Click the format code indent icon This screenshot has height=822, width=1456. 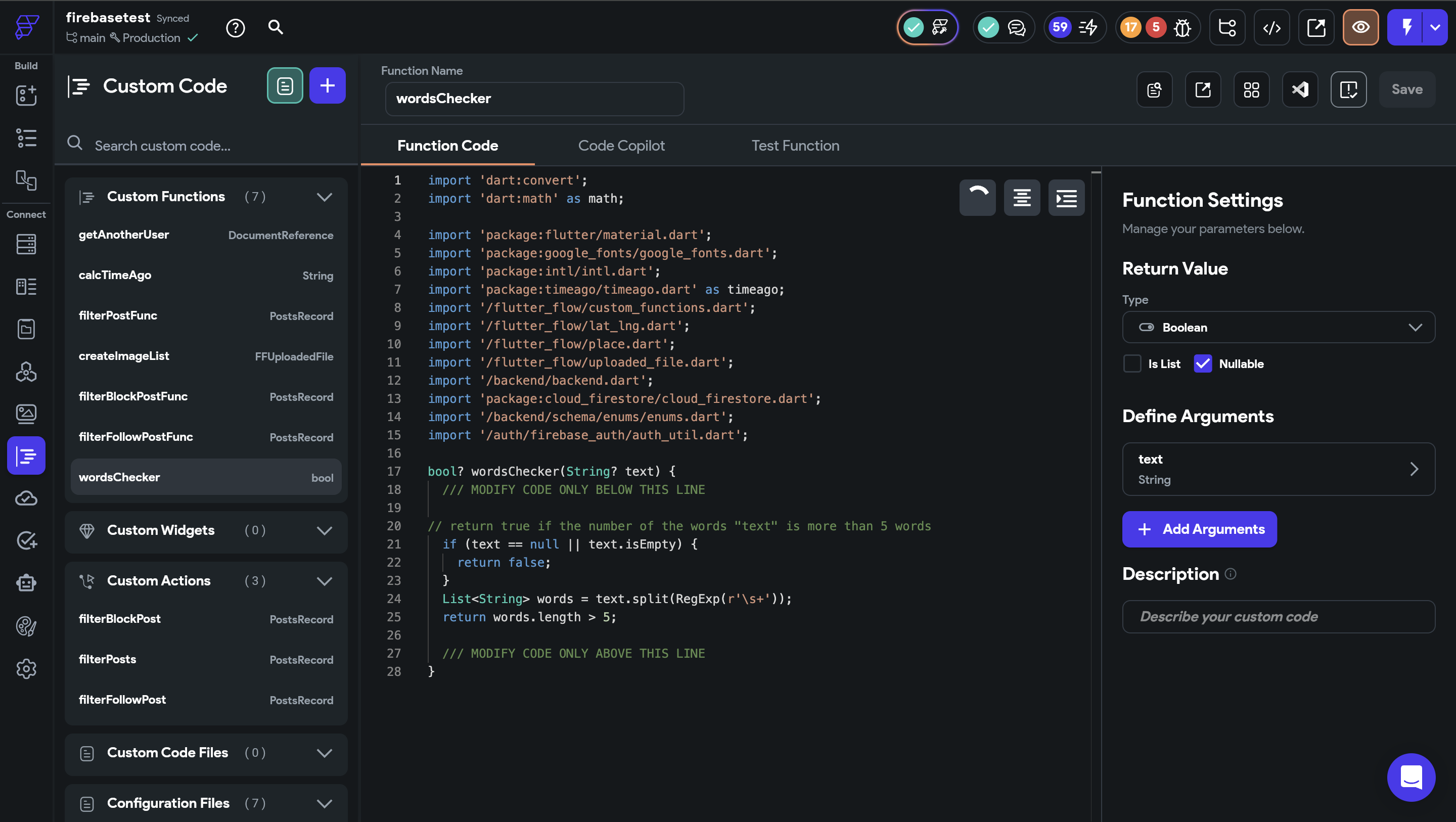pos(1066,198)
